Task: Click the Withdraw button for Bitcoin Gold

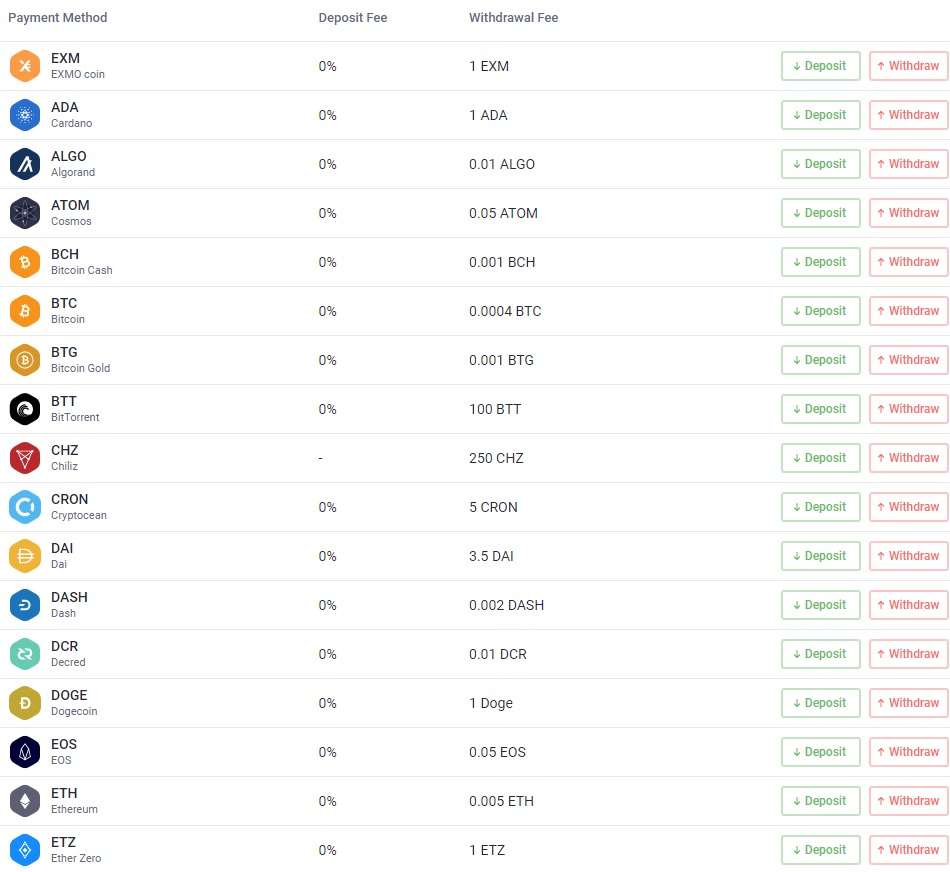Action: pos(908,360)
